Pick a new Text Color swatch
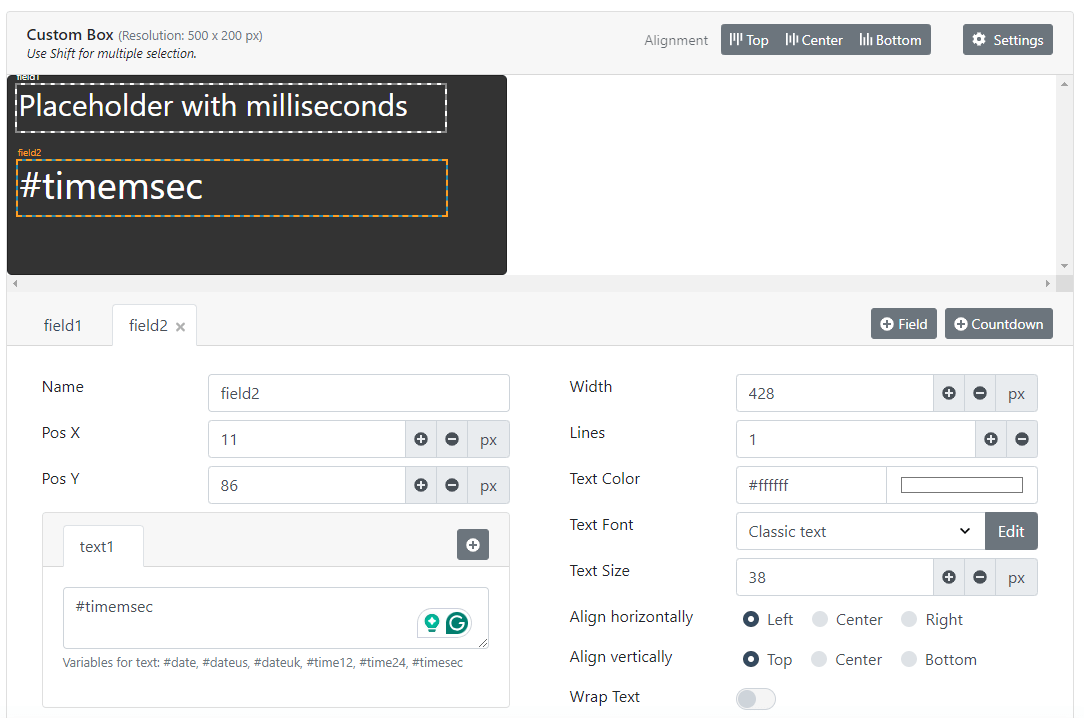This screenshot has height=718, width=1084. 961,485
